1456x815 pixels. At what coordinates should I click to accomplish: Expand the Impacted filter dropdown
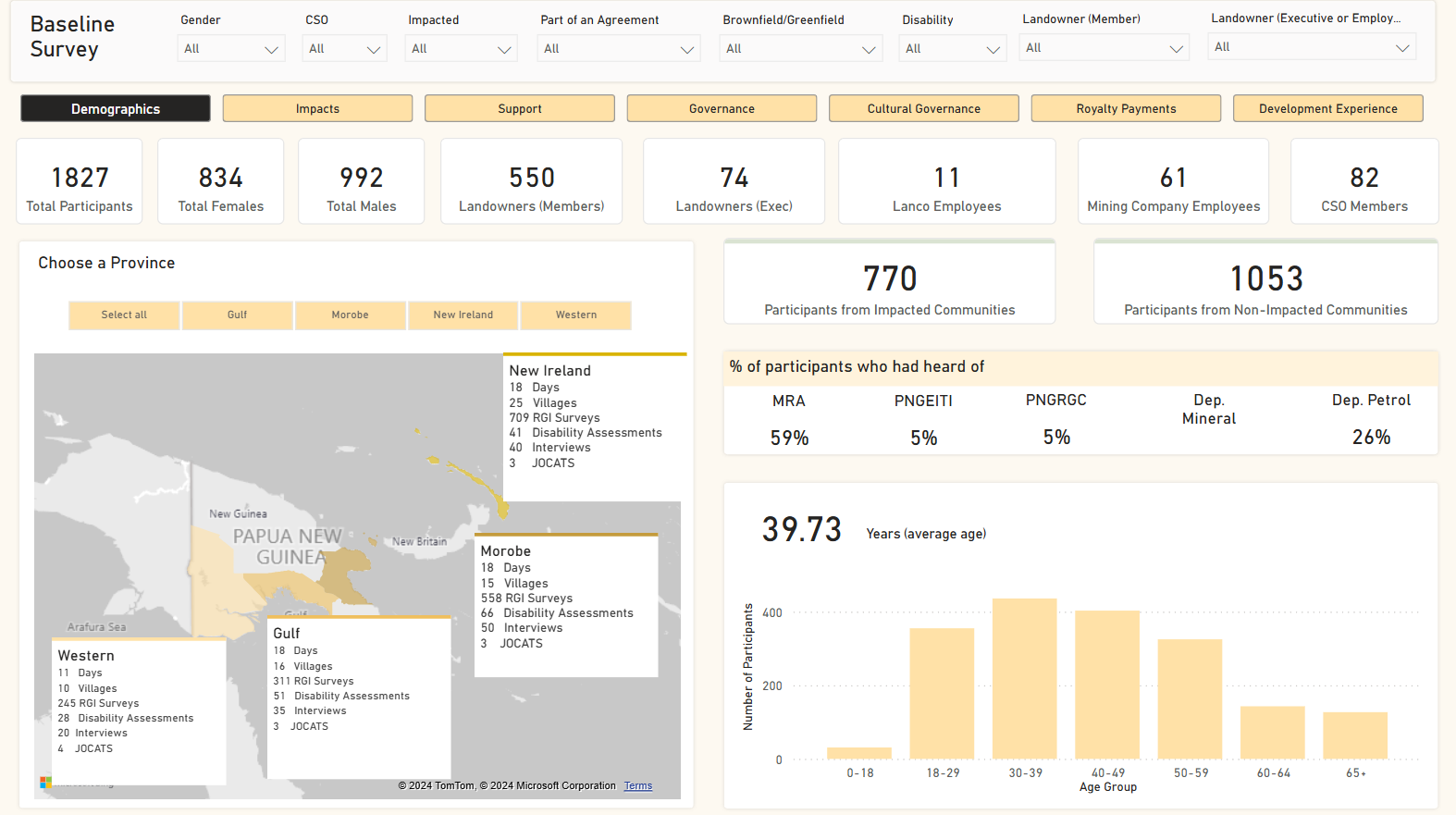pos(462,49)
